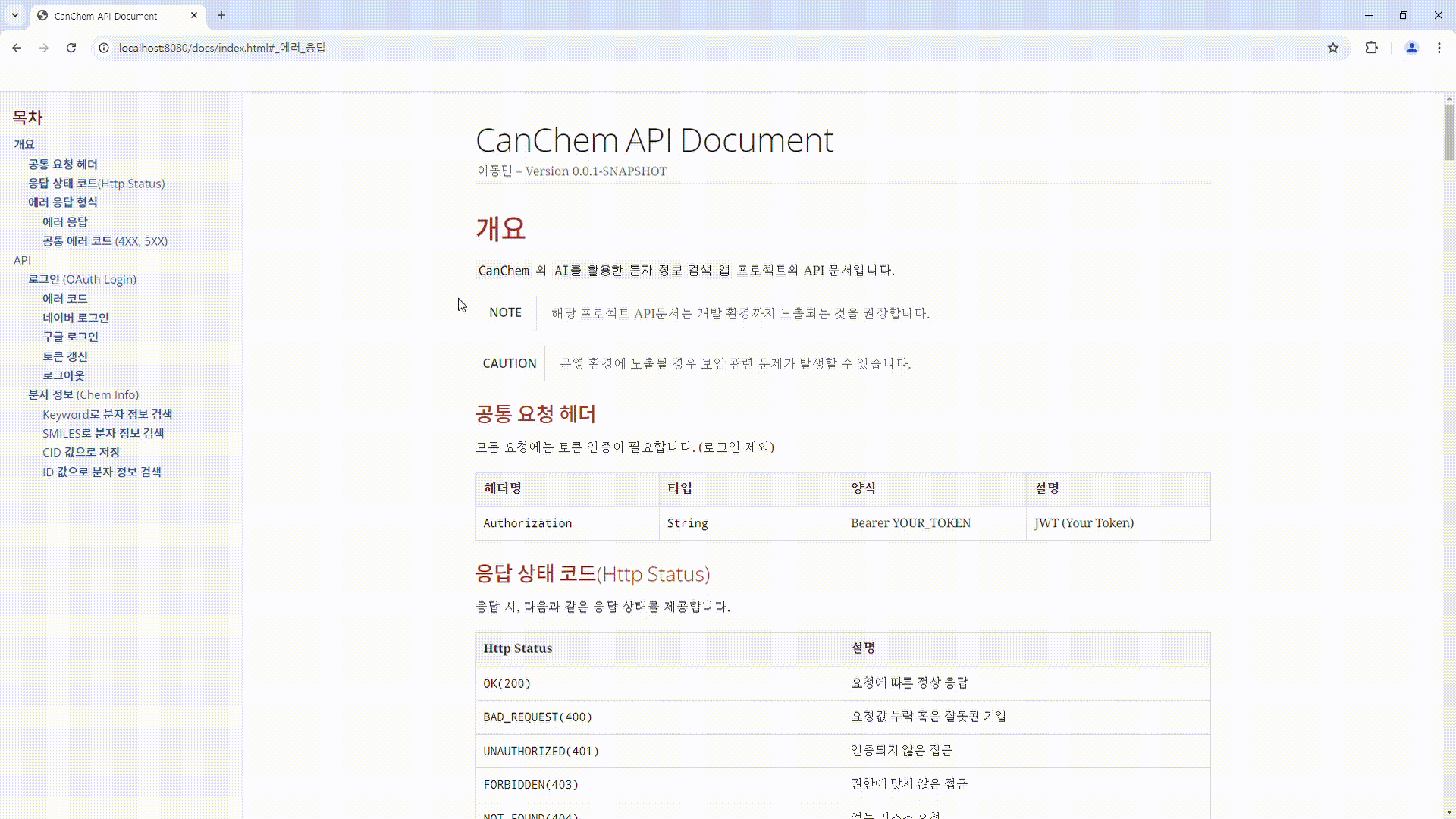Select Keyword로 분자 정보 검색 link
Screen dimensions: 1456x819
click(107, 414)
